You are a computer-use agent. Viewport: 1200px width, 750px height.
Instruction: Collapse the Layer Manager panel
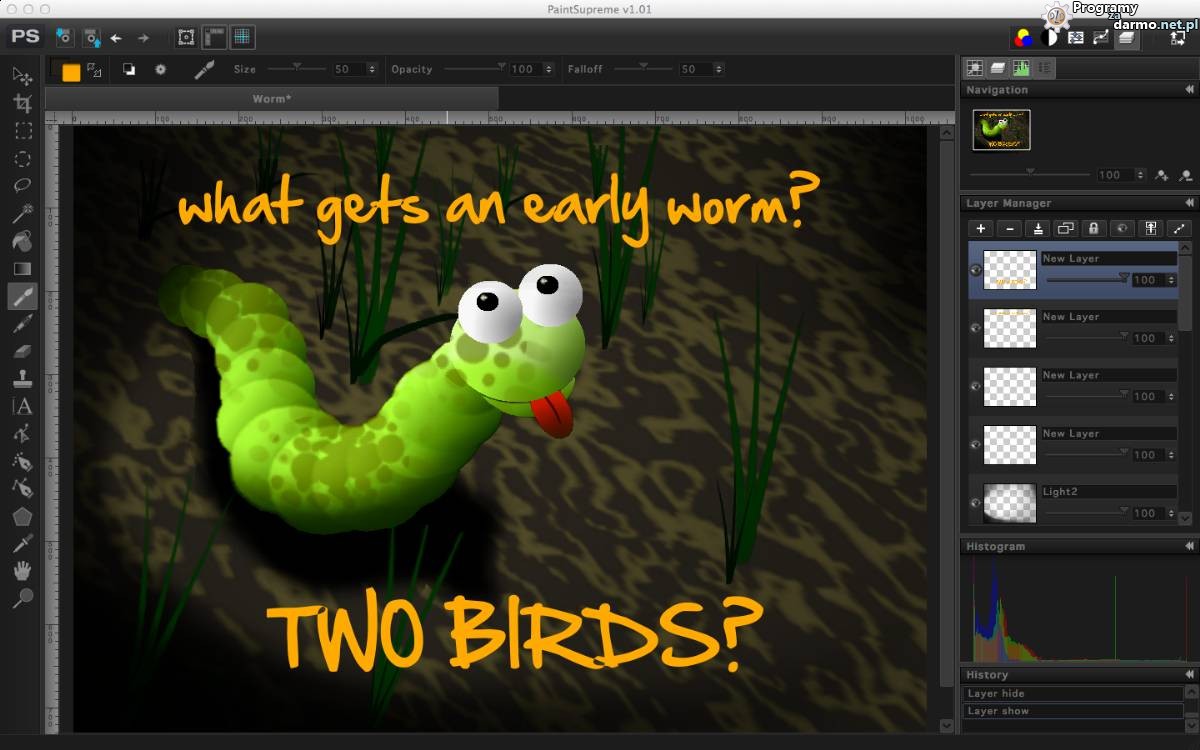click(1189, 203)
